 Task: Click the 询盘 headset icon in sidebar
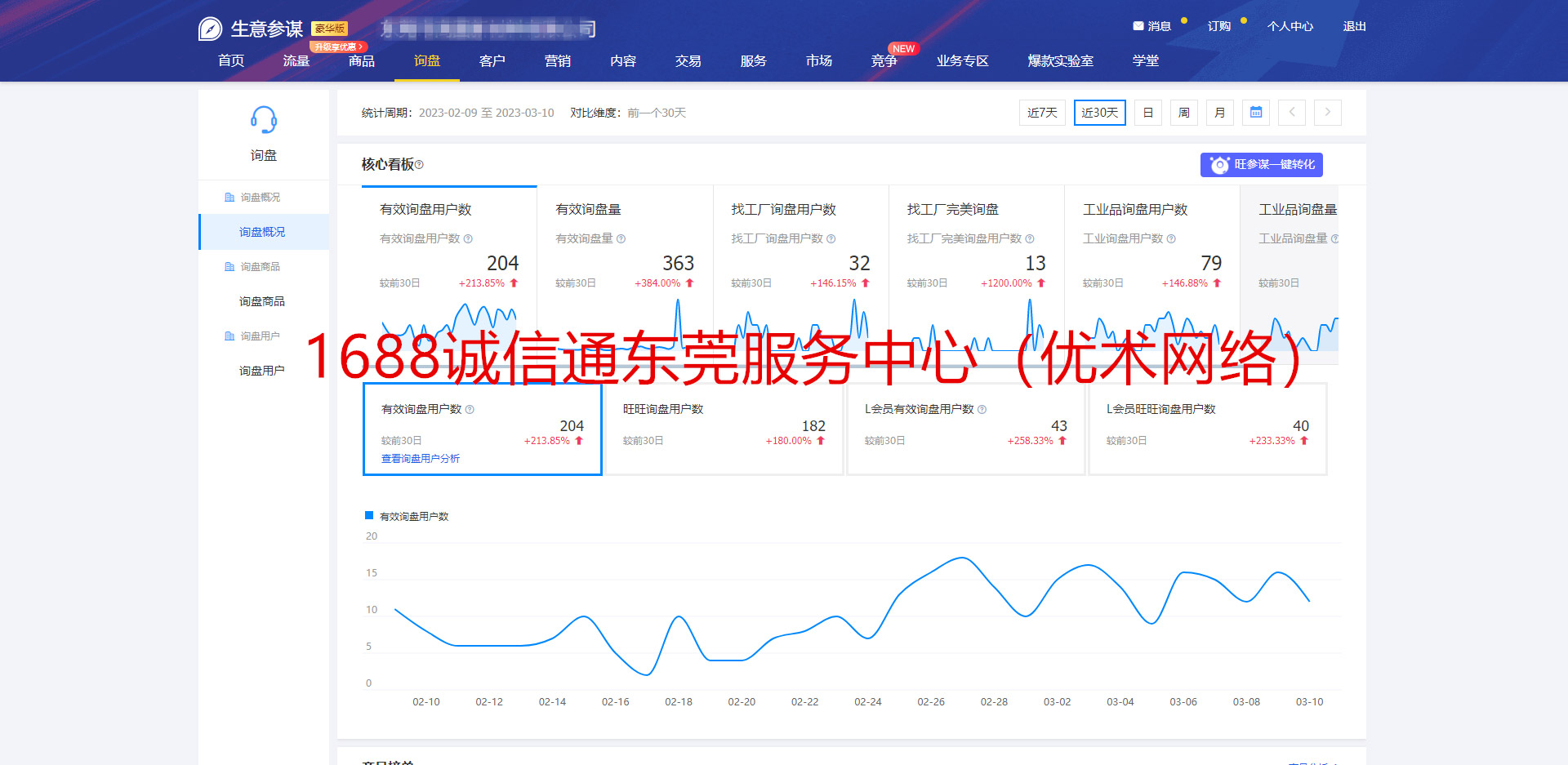tap(263, 121)
